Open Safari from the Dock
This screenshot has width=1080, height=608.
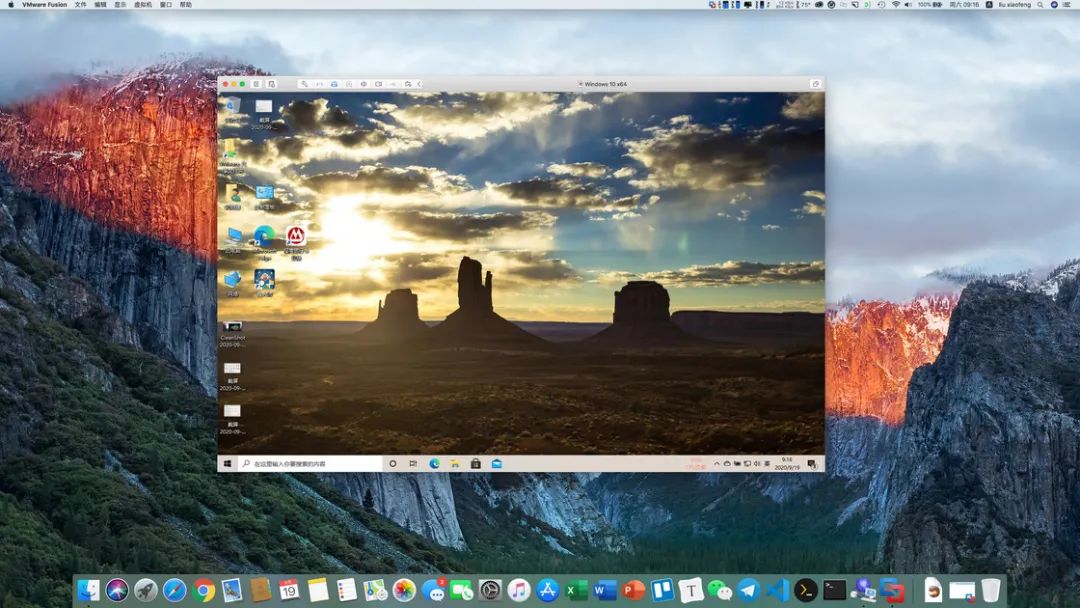point(174,590)
